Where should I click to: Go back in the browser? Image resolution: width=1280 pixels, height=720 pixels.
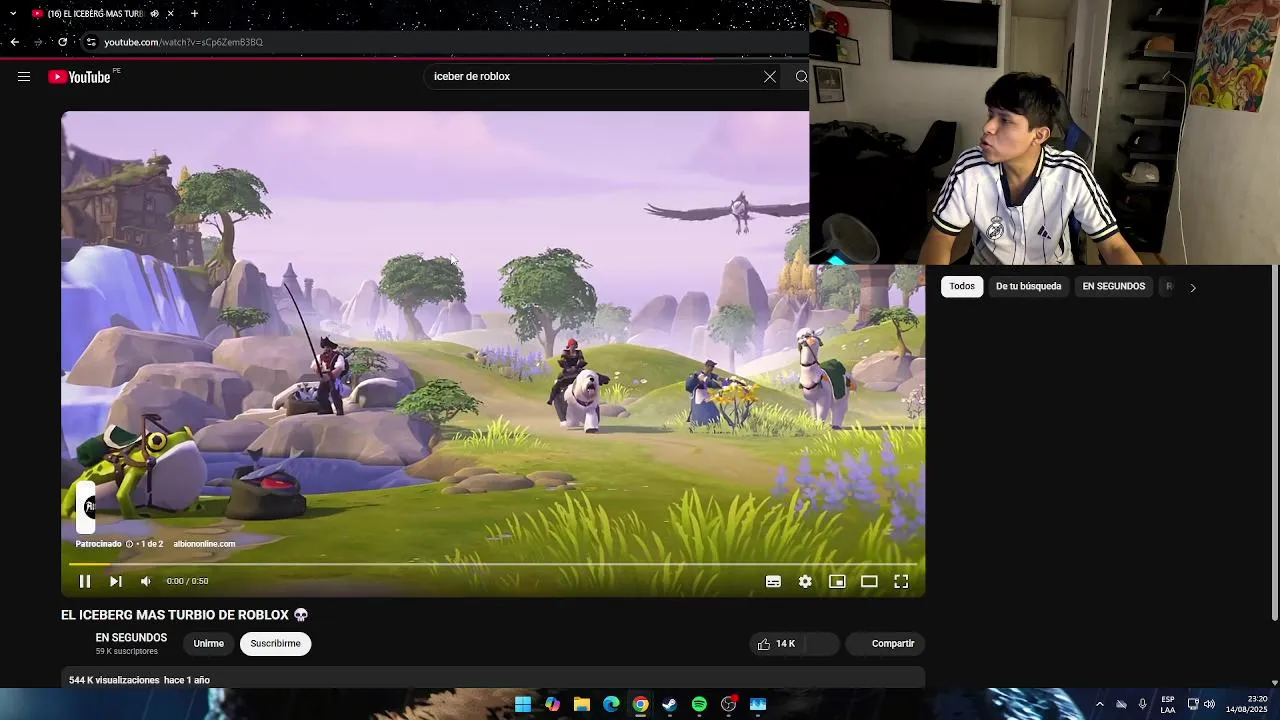click(x=14, y=42)
